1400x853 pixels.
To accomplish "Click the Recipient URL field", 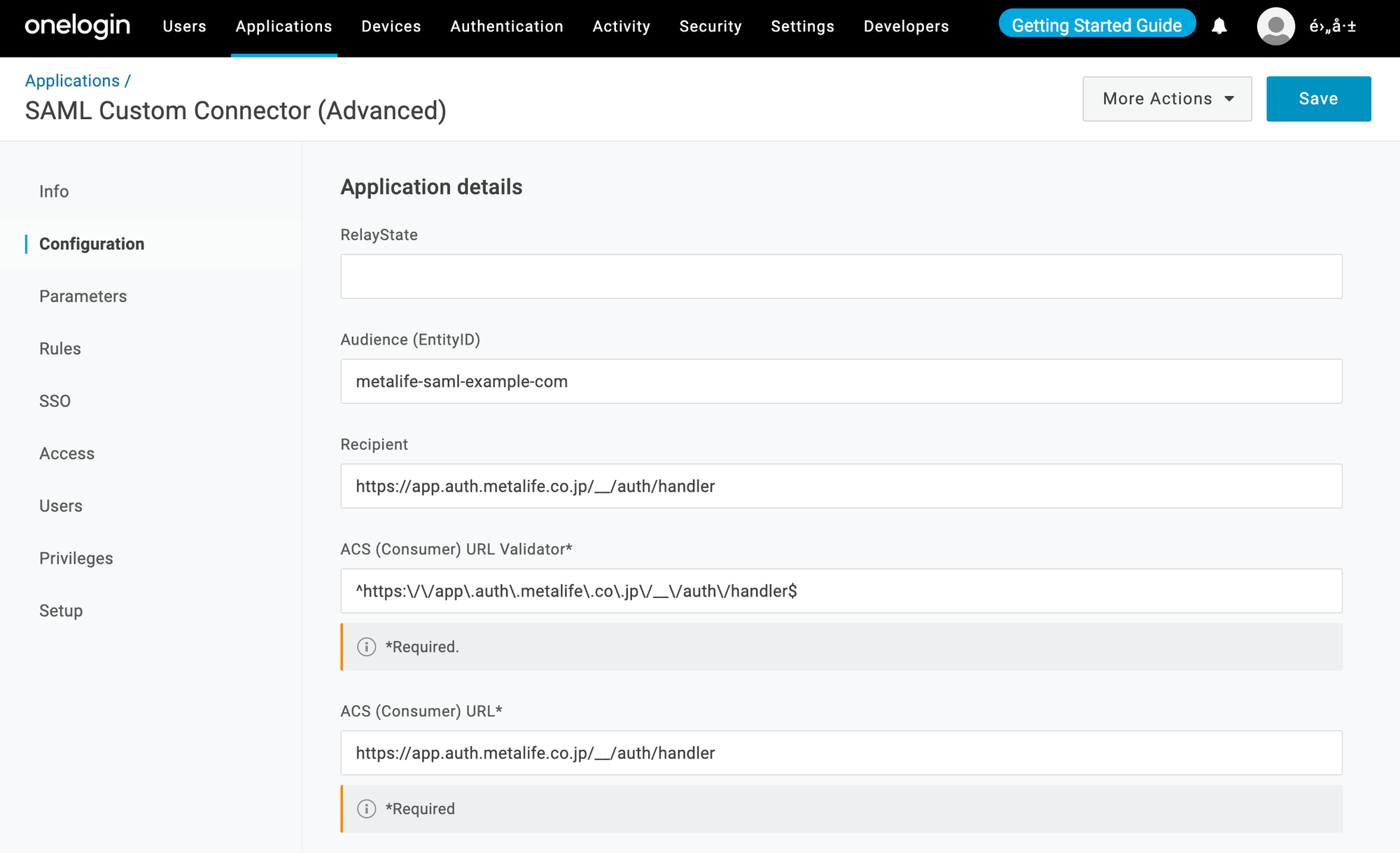I will coord(841,486).
